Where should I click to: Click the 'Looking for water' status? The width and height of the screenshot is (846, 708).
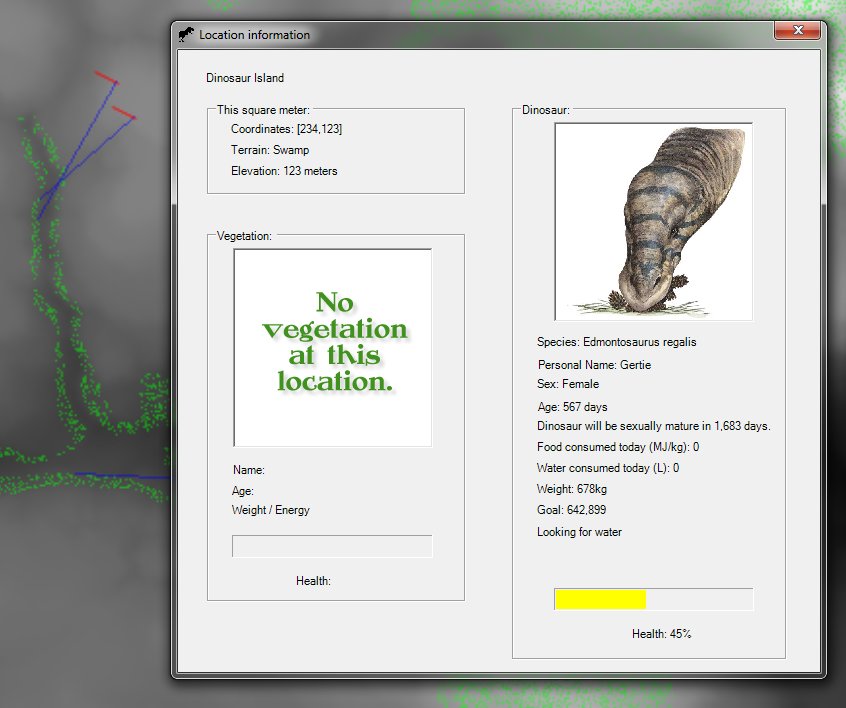[x=579, y=532]
